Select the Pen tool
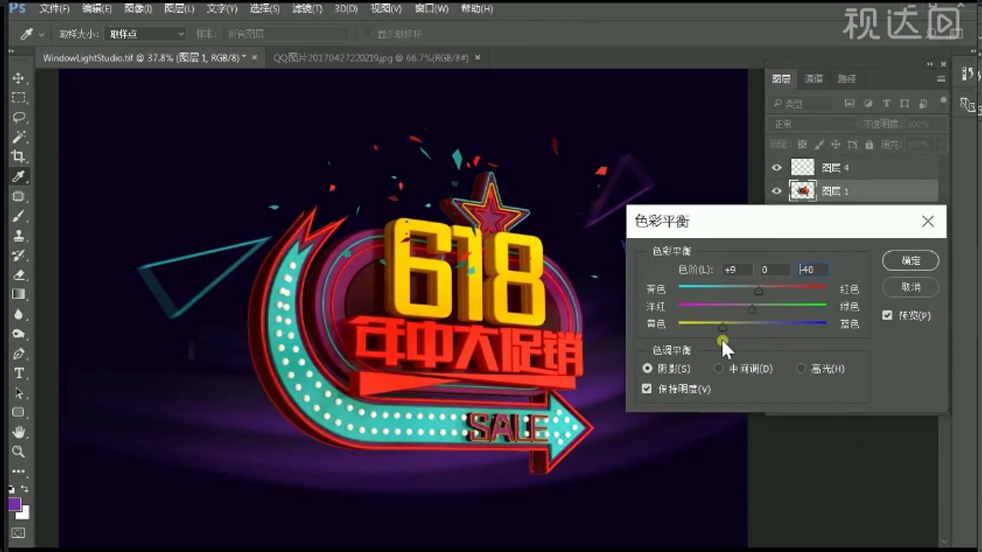This screenshot has width=982, height=552. click(19, 353)
